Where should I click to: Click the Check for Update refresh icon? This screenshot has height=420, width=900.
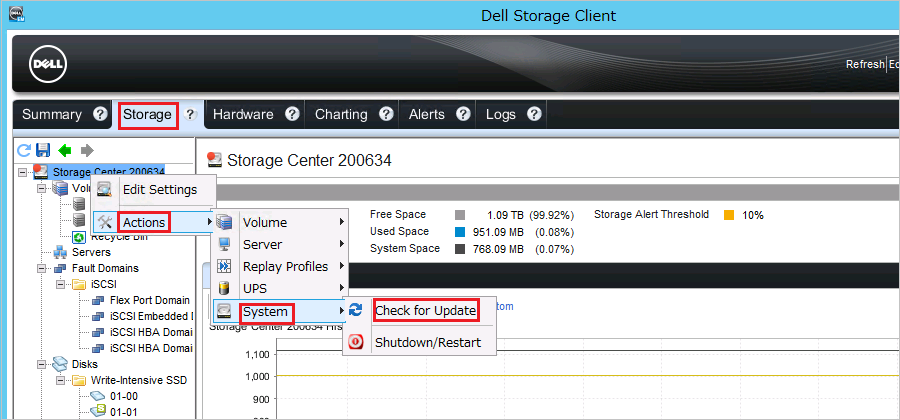pyautogui.click(x=356, y=310)
